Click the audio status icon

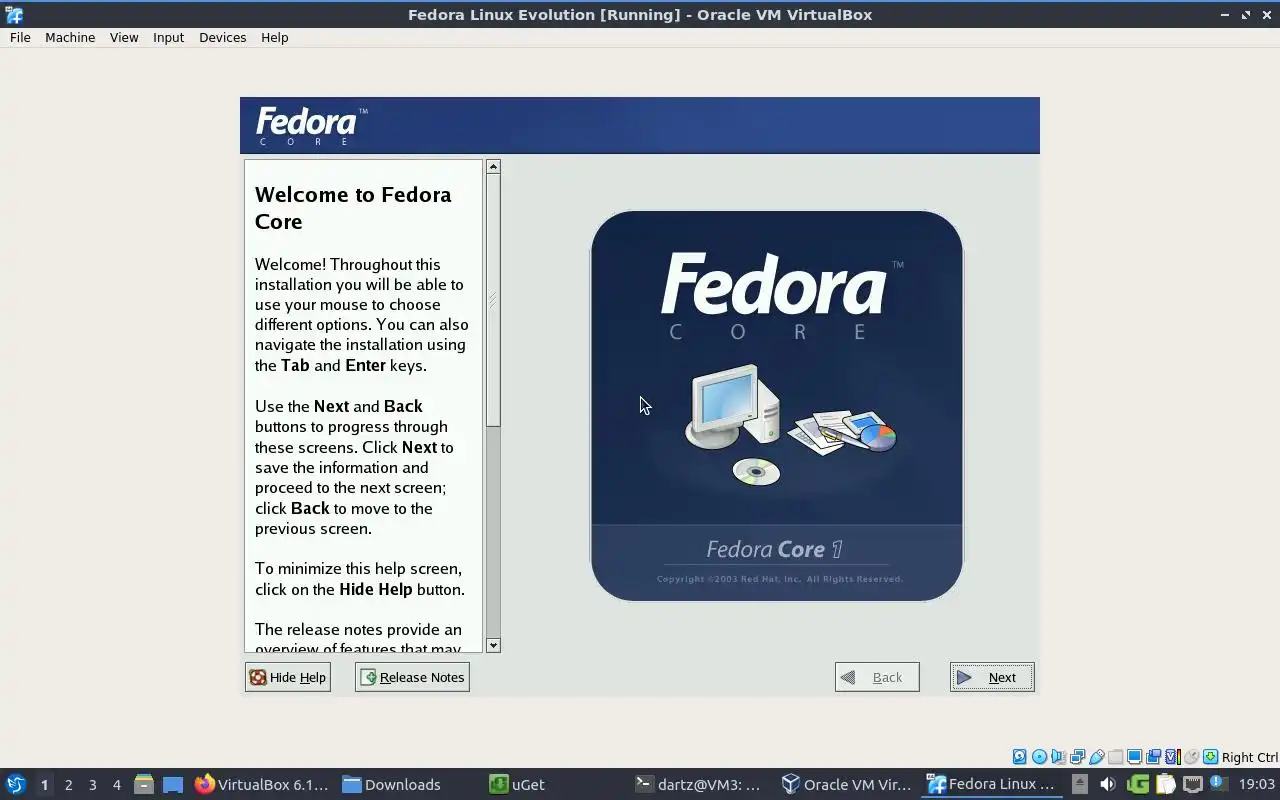1058,757
